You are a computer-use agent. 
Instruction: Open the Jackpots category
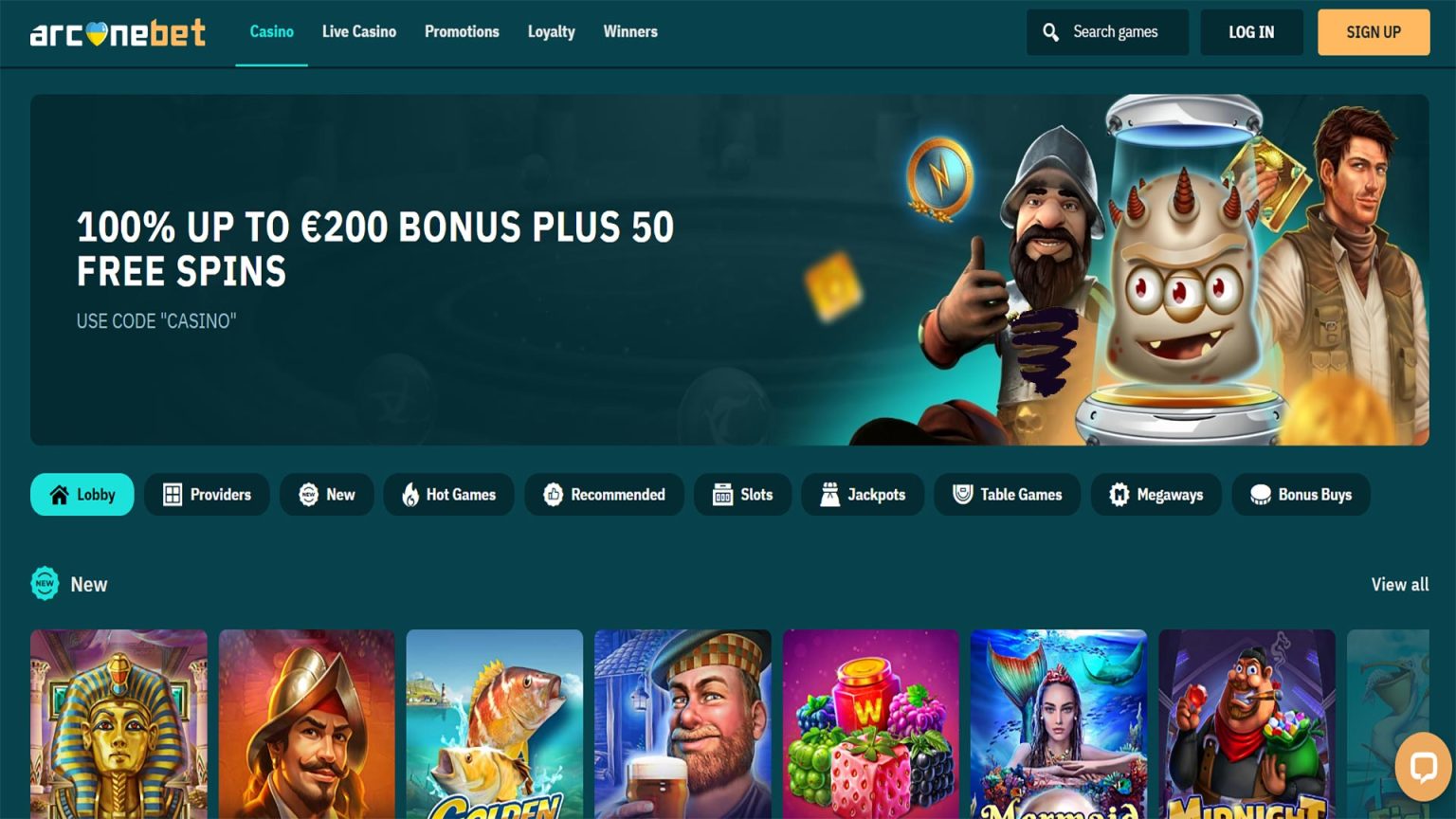pos(863,495)
